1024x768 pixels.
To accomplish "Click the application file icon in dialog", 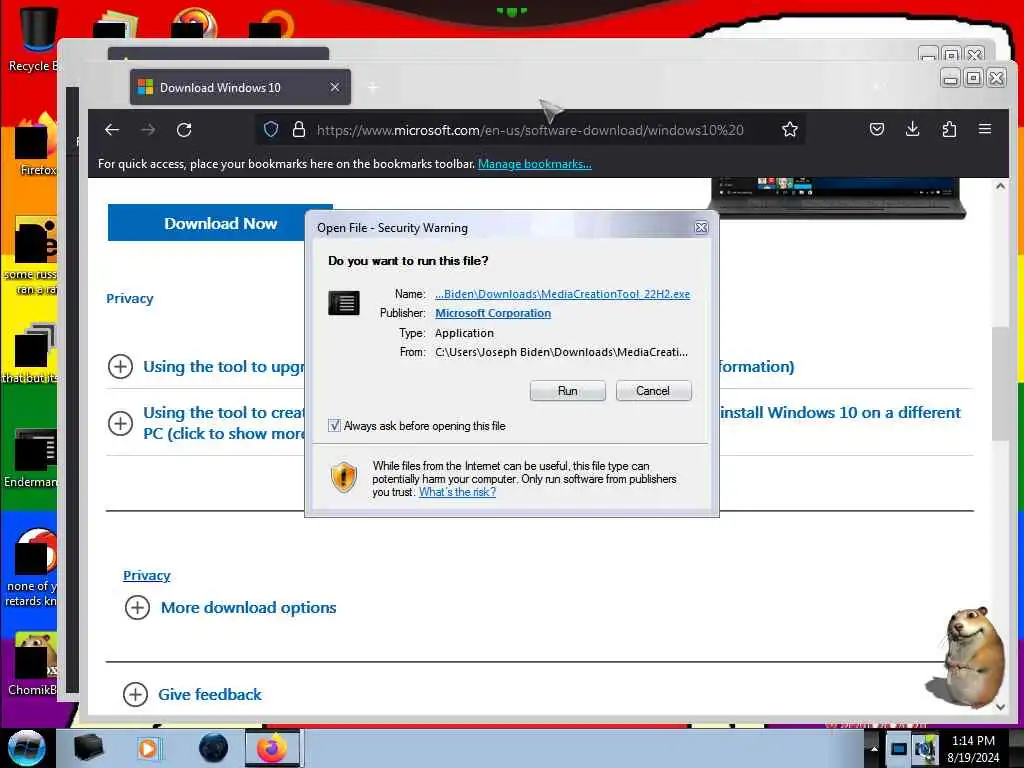I will pos(344,303).
